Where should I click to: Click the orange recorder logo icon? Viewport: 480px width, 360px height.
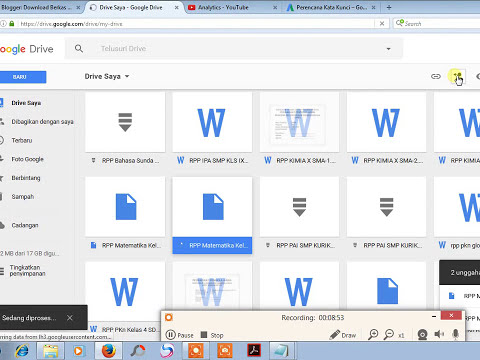[169, 317]
